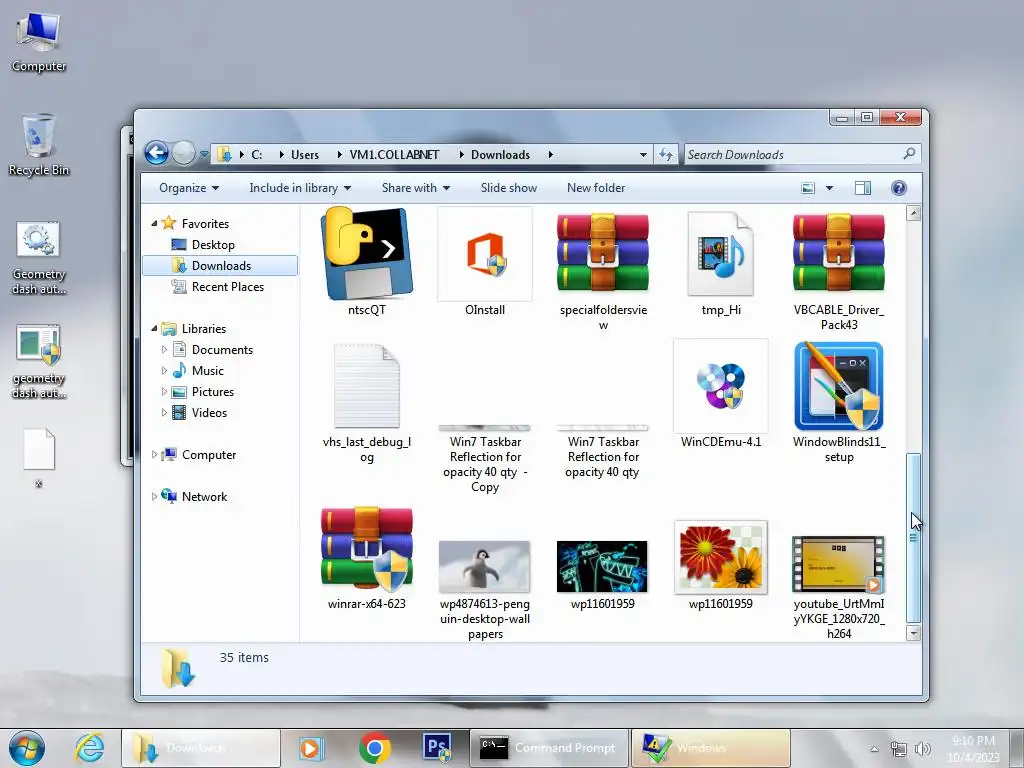
Task: Select the vhs_last_debug_log text file icon
Action: 366,386
